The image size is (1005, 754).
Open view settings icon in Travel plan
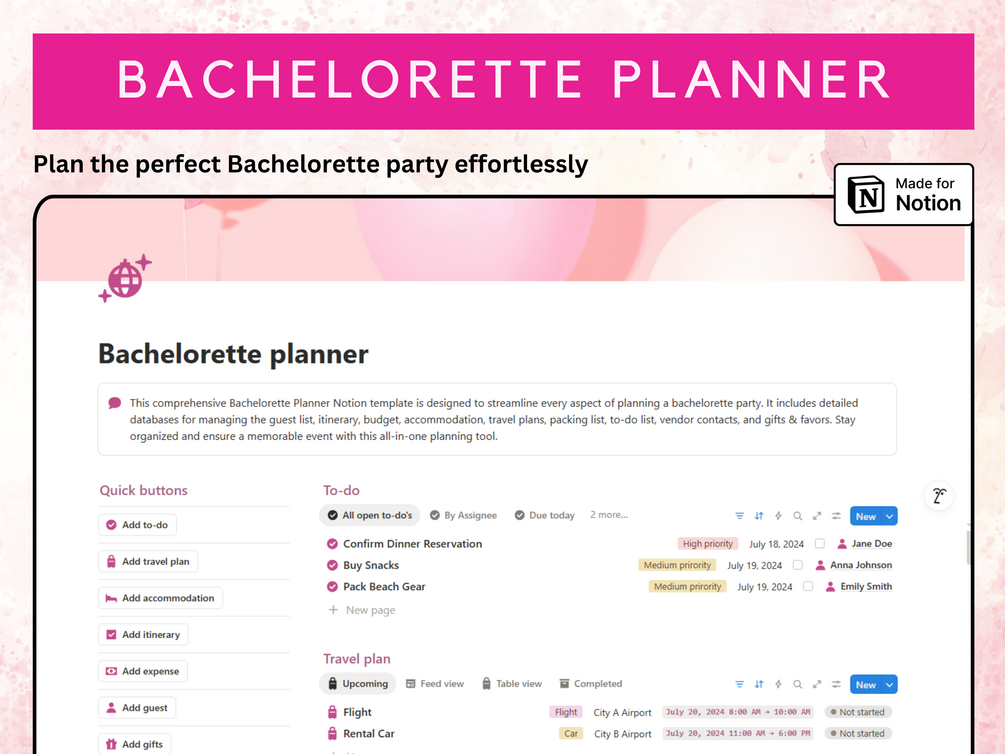836,685
